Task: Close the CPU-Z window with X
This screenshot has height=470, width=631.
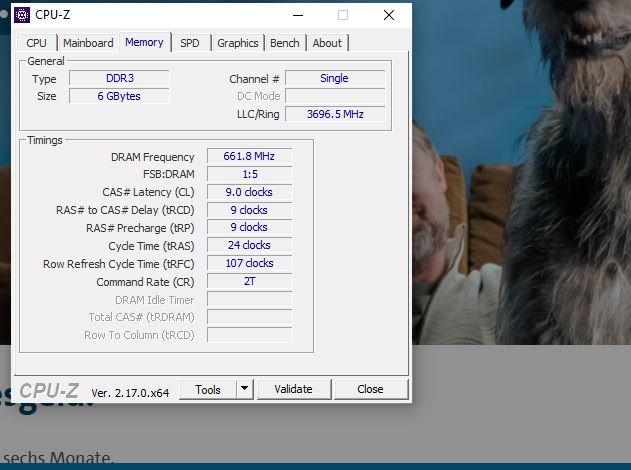Action: click(389, 15)
